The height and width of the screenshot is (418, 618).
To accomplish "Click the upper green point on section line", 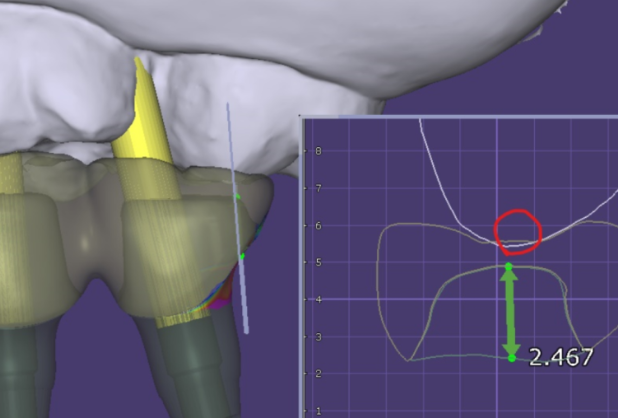I will pyautogui.click(x=237, y=197).
